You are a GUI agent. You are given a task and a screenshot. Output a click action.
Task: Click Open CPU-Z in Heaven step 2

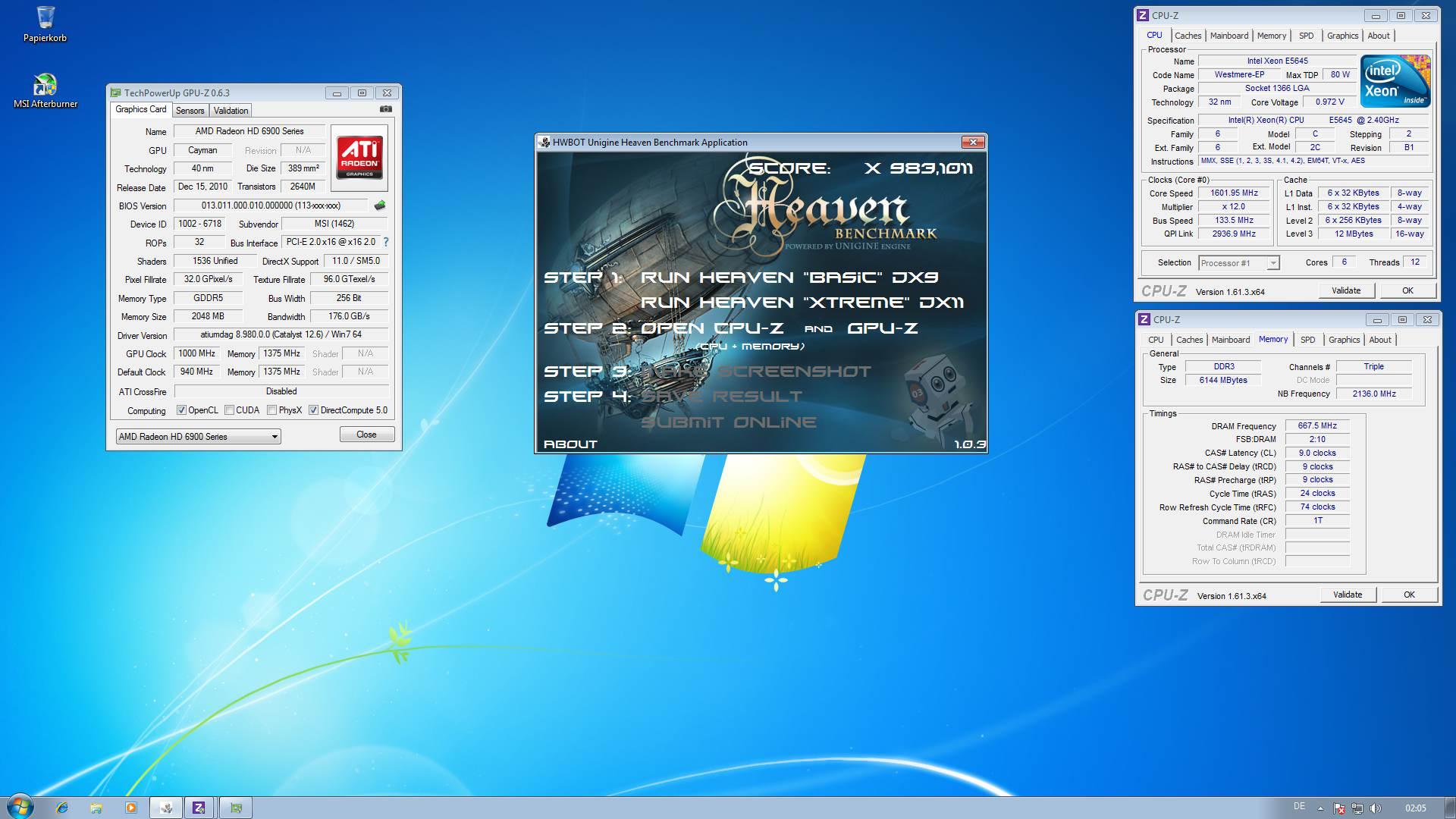(x=712, y=328)
